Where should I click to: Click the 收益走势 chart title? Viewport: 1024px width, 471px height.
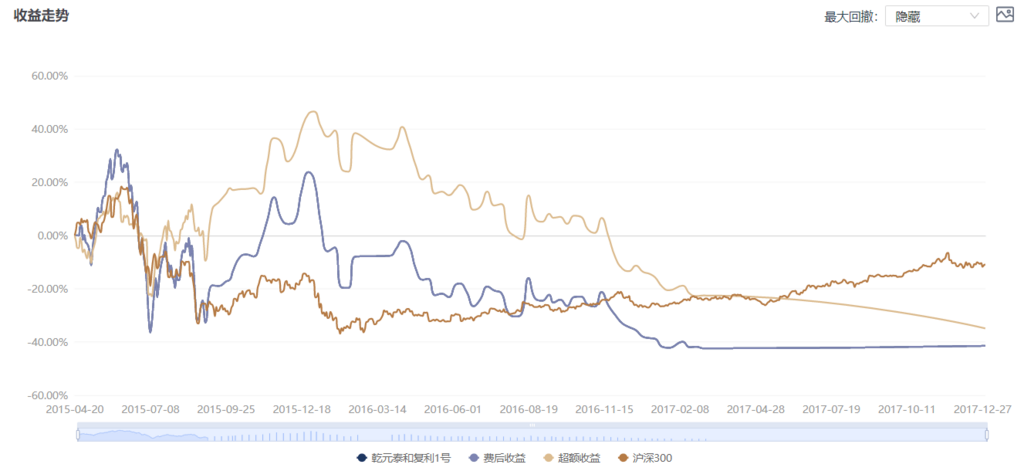(x=40, y=16)
